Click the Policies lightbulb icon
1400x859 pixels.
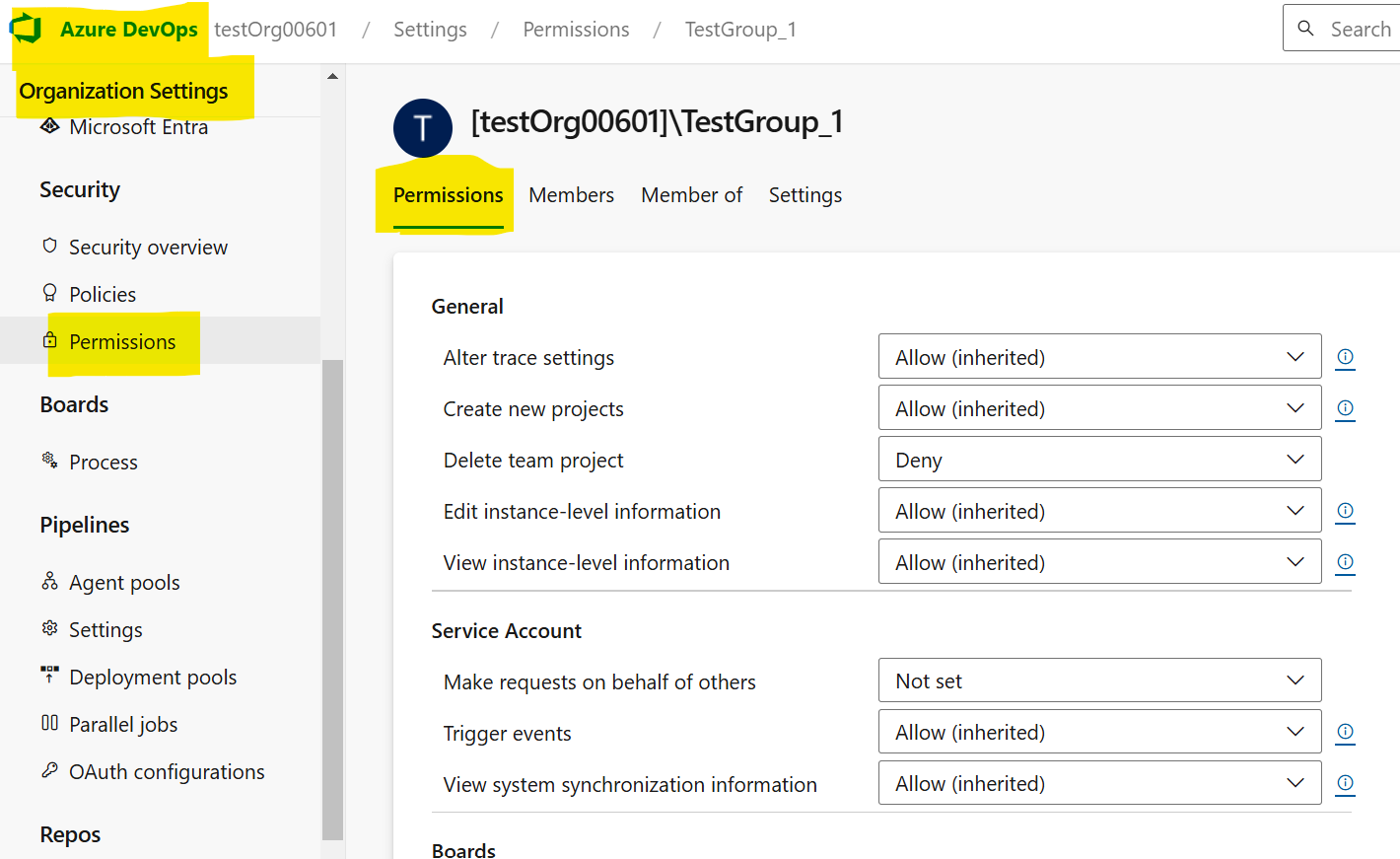tap(49, 293)
